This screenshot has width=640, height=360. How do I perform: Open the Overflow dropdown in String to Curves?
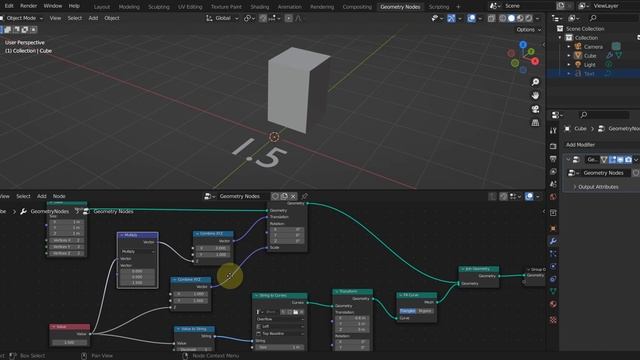point(280,319)
